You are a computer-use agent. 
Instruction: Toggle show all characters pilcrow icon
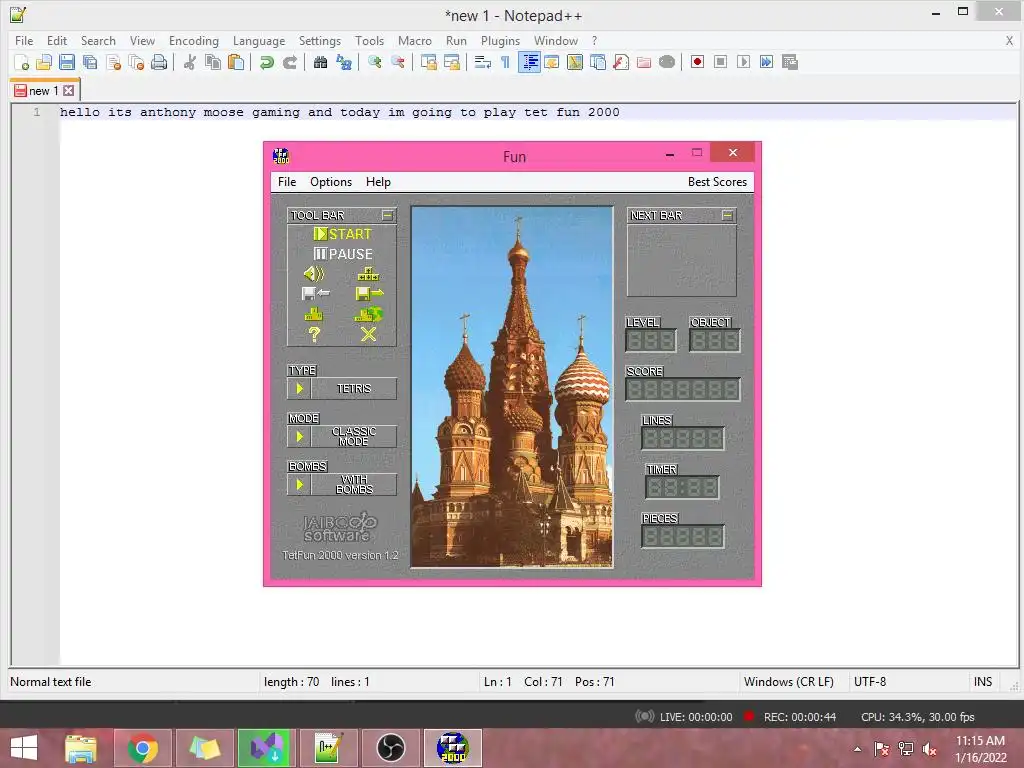tap(505, 62)
